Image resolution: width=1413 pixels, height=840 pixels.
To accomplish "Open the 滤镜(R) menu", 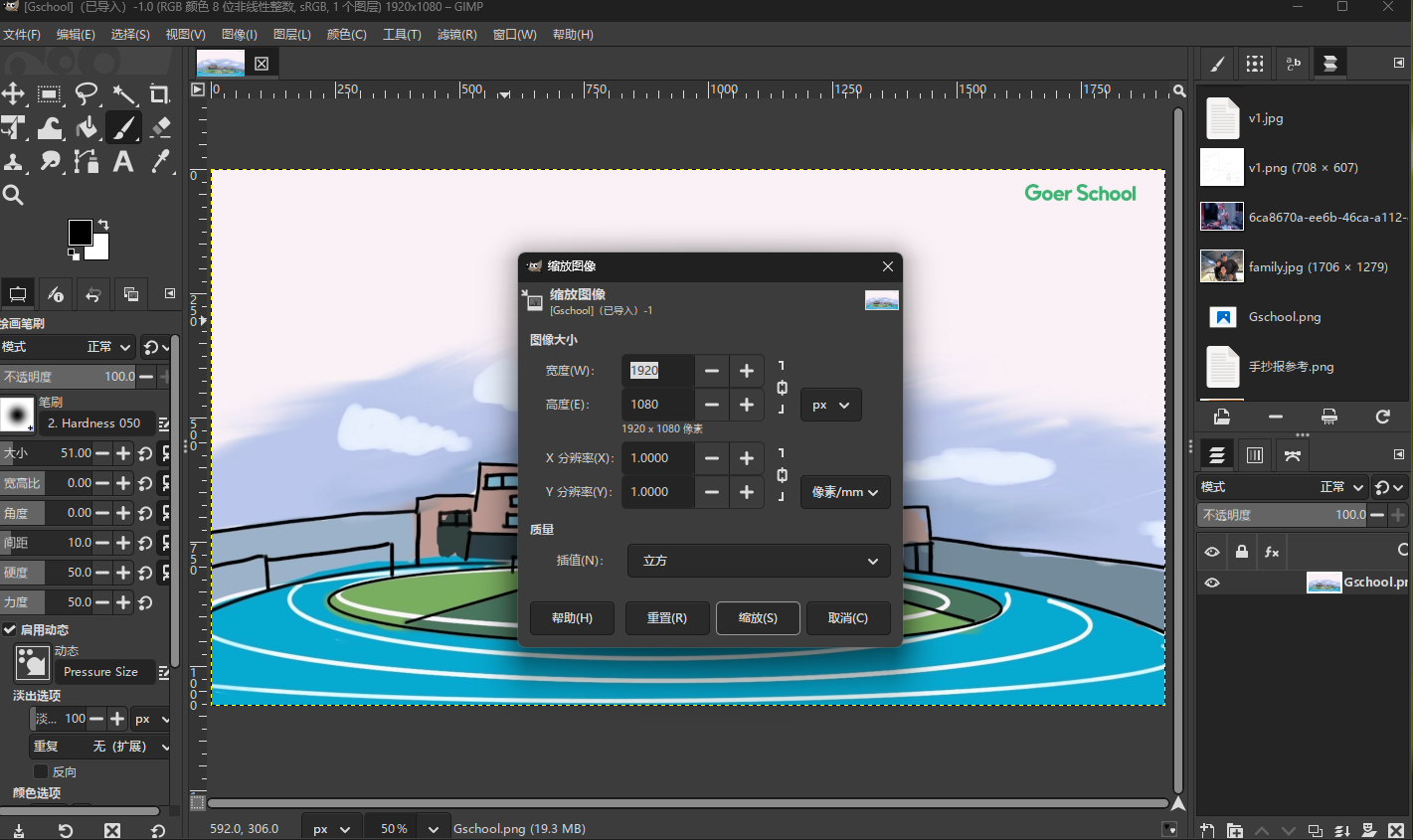I will click(x=456, y=35).
